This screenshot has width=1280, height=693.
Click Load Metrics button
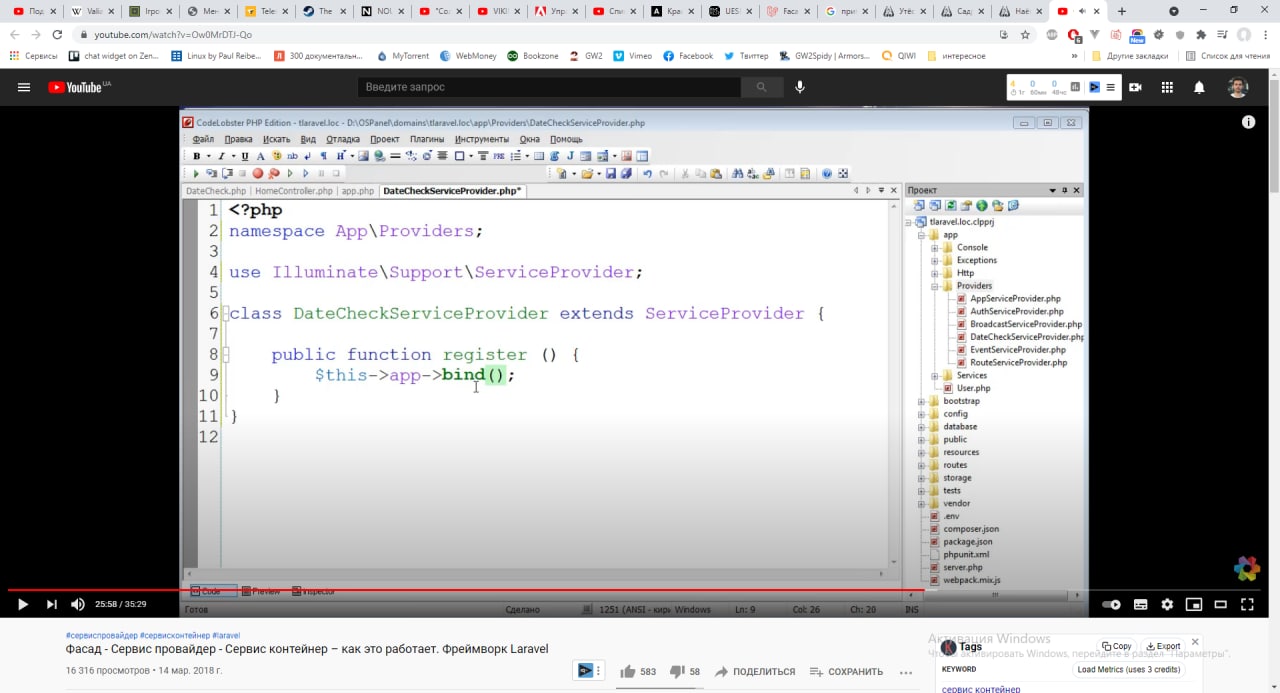point(1129,669)
